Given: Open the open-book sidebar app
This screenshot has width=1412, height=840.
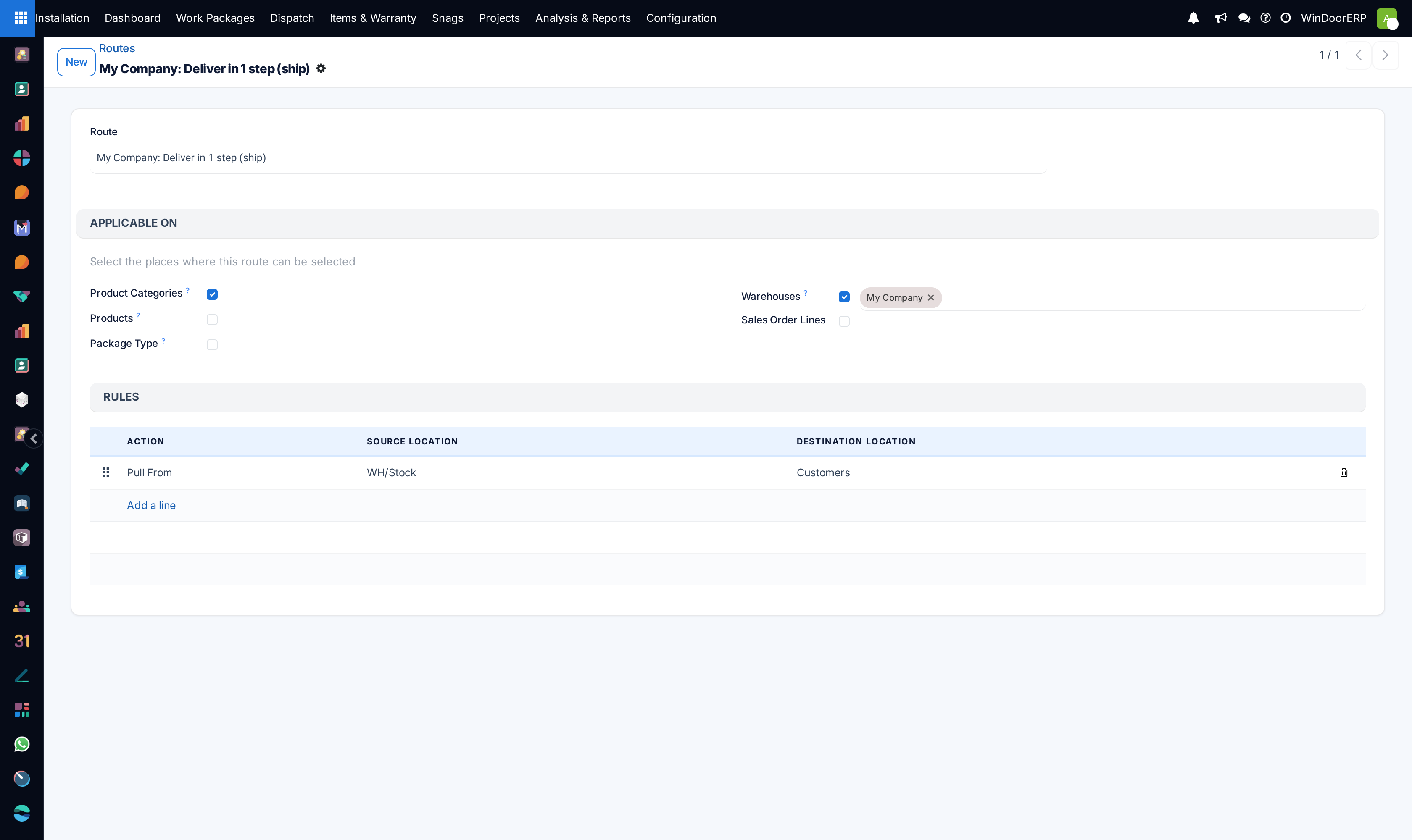Looking at the screenshot, I should coord(21,503).
